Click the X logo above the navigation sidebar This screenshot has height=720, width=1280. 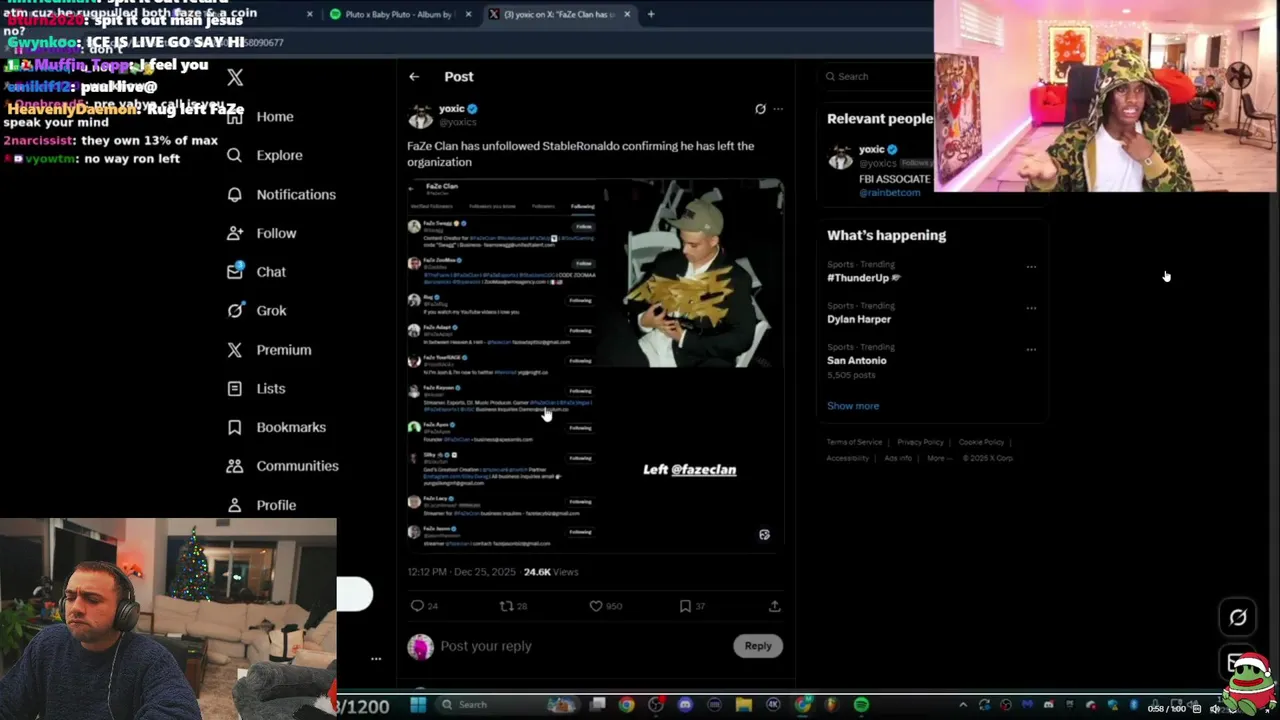pos(235,77)
